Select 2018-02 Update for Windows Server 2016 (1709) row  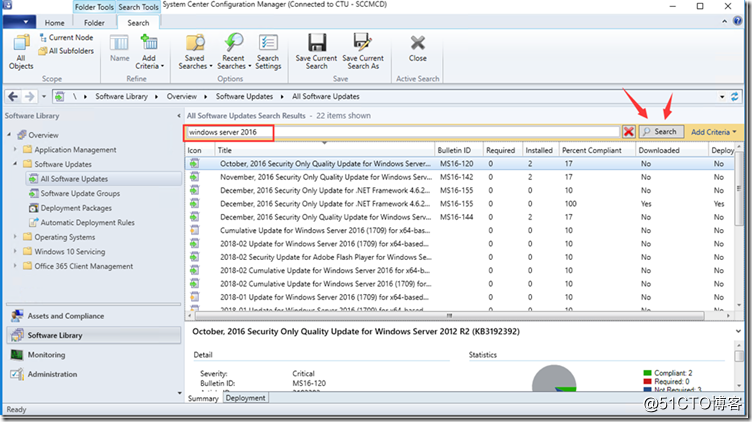[459, 244]
